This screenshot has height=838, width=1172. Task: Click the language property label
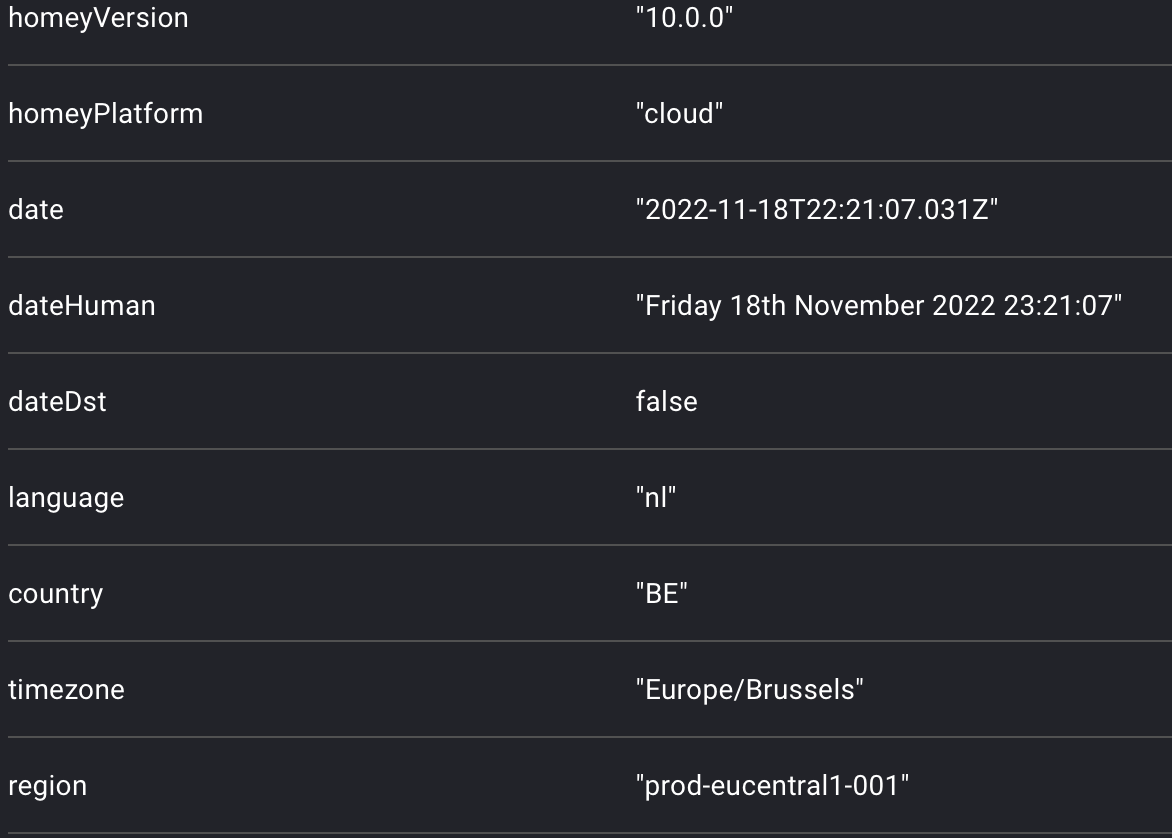pos(66,498)
